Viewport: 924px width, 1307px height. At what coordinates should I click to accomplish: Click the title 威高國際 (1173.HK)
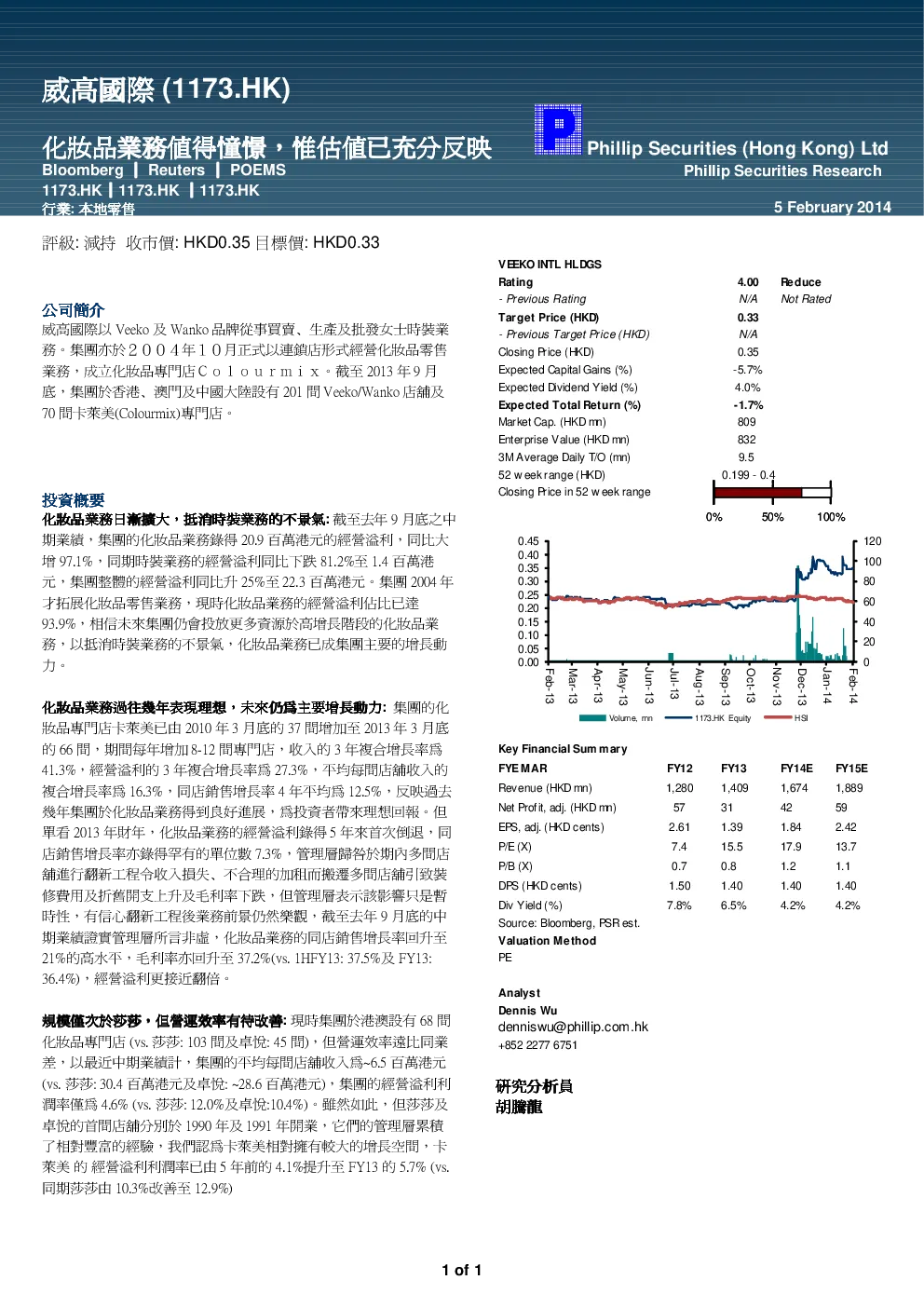pyautogui.click(x=166, y=89)
